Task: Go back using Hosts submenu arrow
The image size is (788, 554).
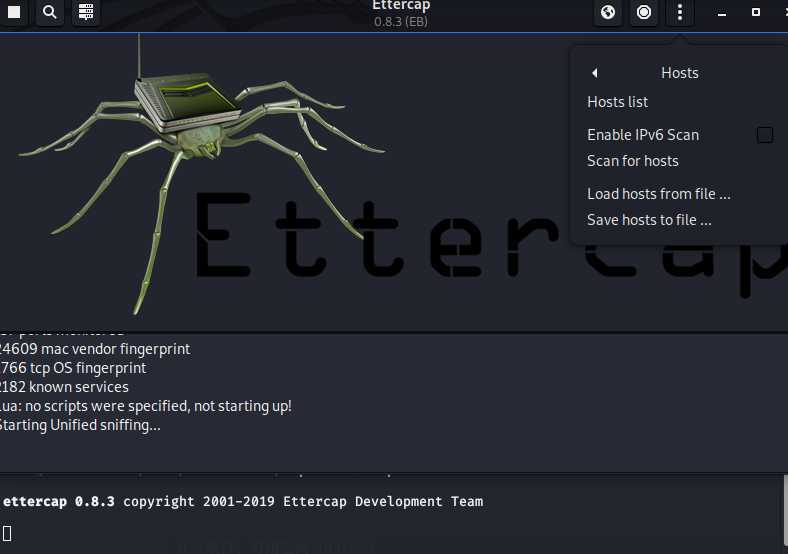Action: (x=594, y=73)
